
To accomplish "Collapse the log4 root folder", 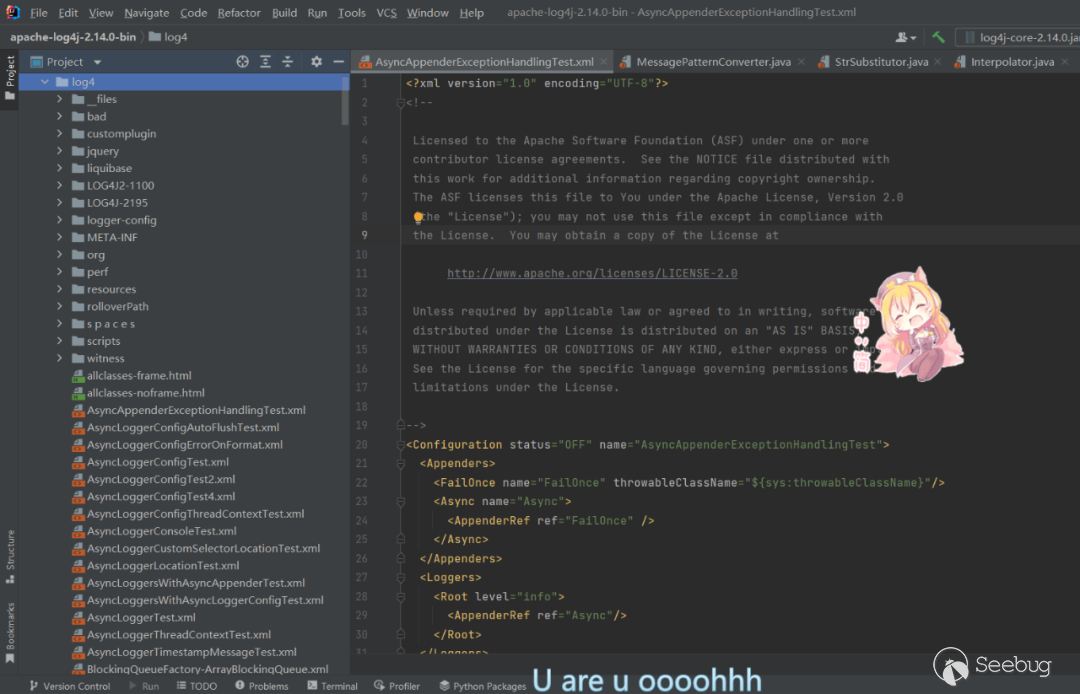I will [45, 82].
